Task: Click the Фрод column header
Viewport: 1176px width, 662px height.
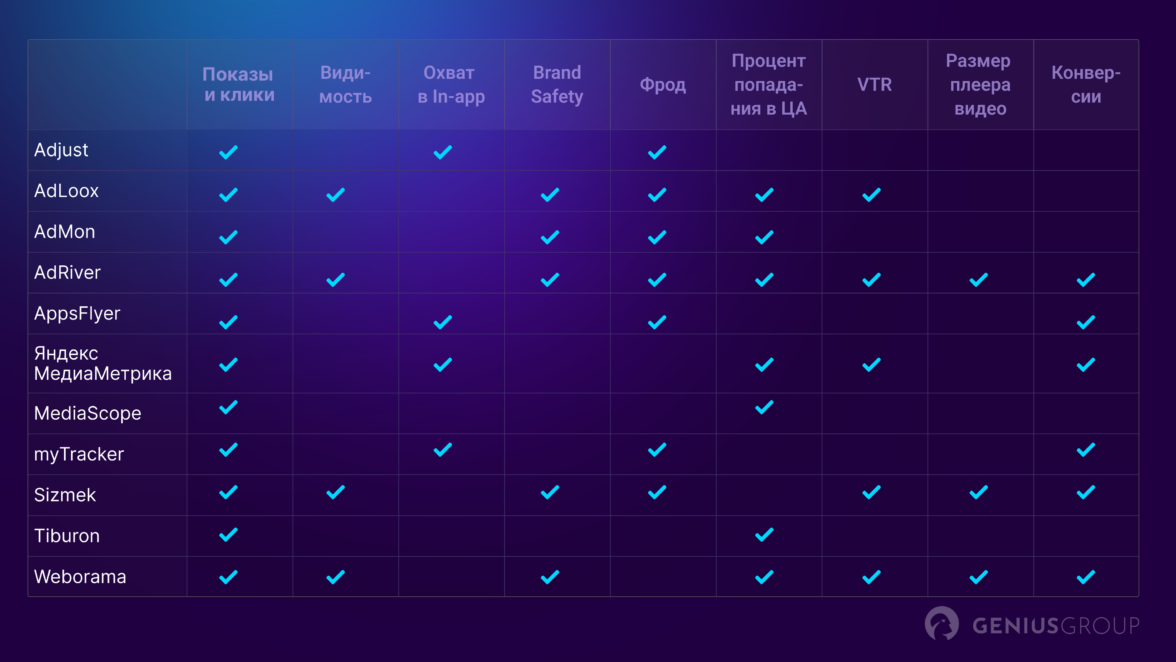Action: point(663,85)
